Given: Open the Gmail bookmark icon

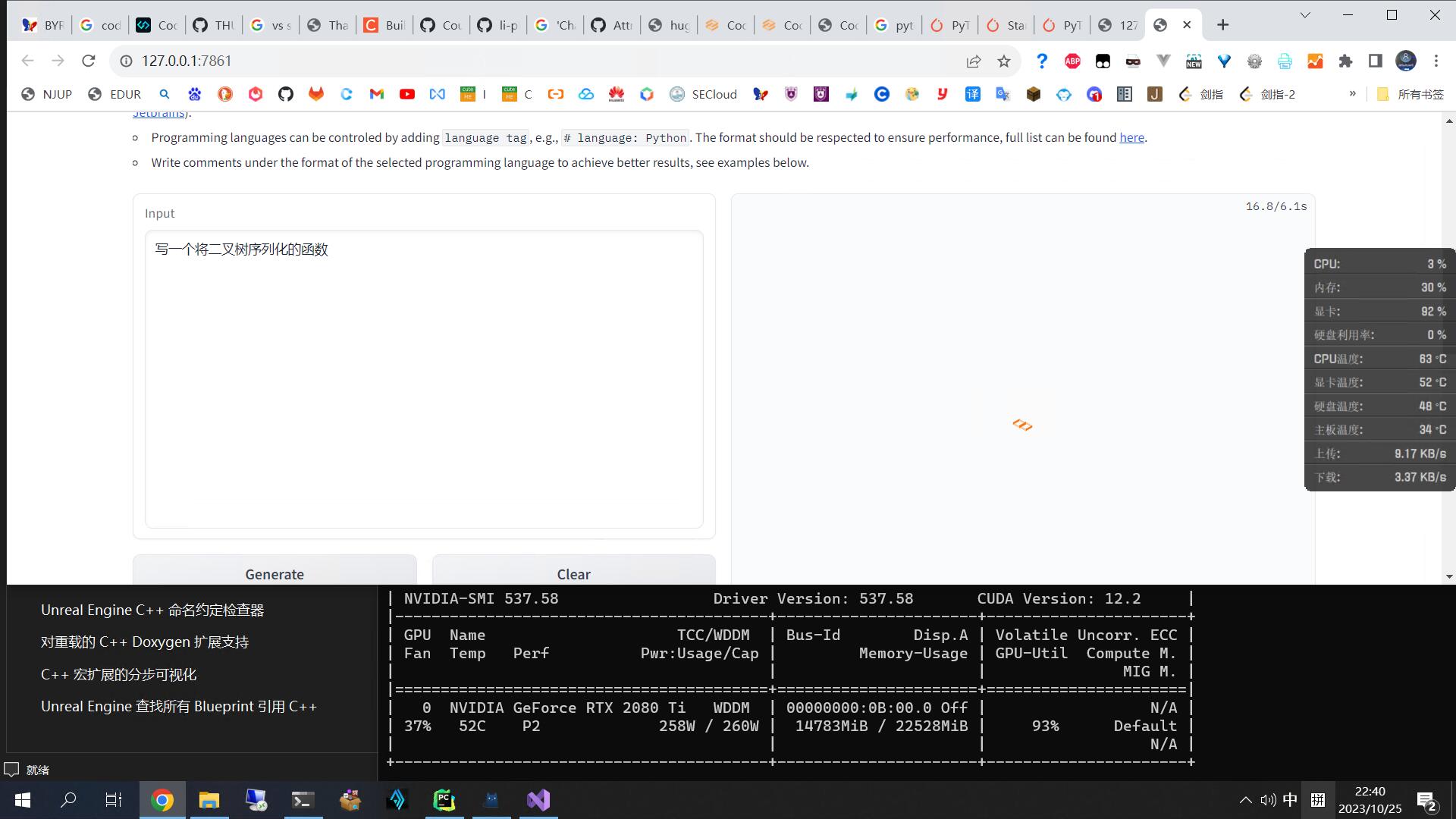Looking at the screenshot, I should click(377, 94).
